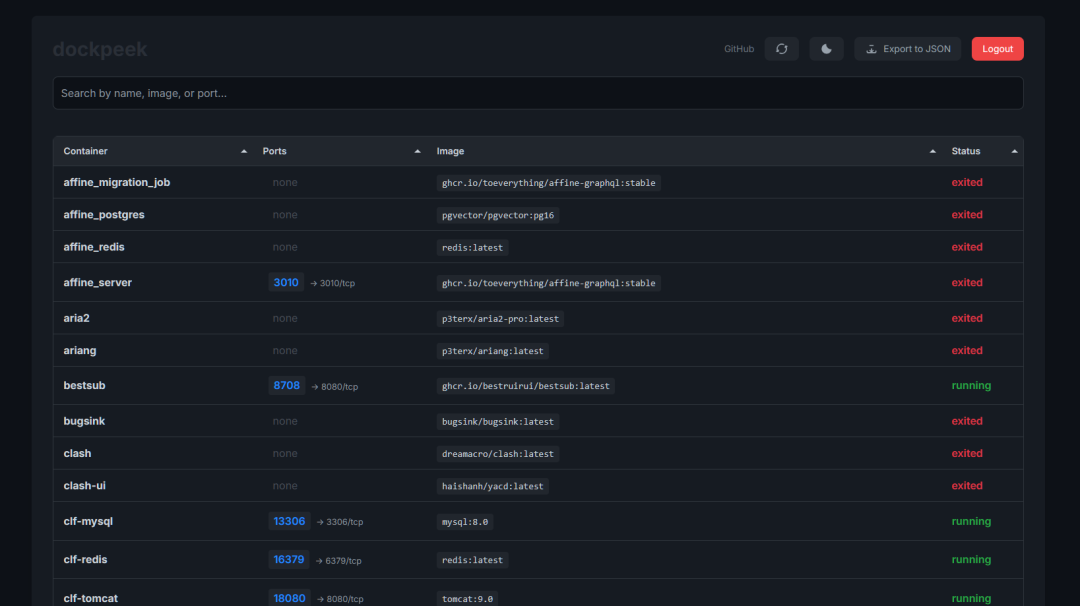Image resolution: width=1080 pixels, height=606 pixels.
Task: Select bugsink container name
Action: tap(84, 421)
